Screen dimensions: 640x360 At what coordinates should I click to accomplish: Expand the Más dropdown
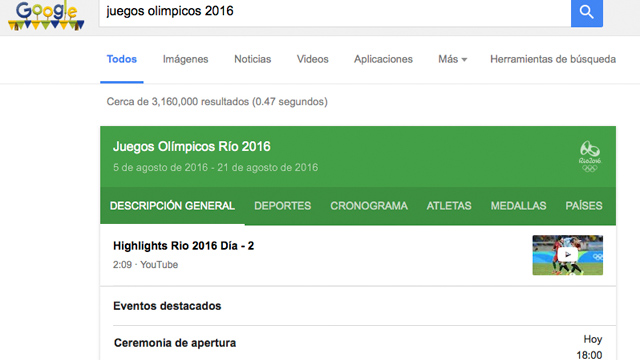[452, 59]
